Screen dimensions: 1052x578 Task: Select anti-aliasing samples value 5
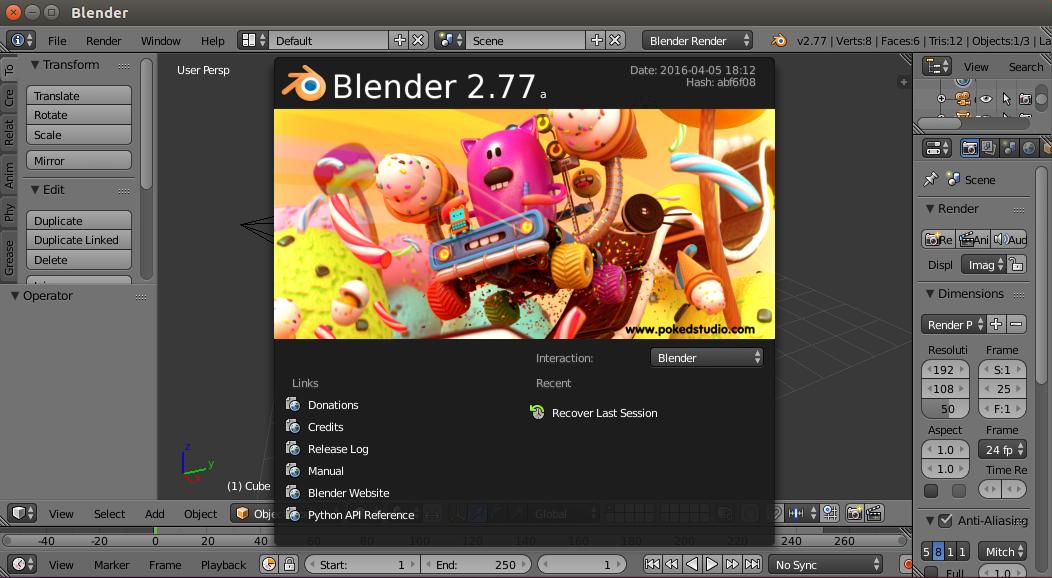coord(927,552)
